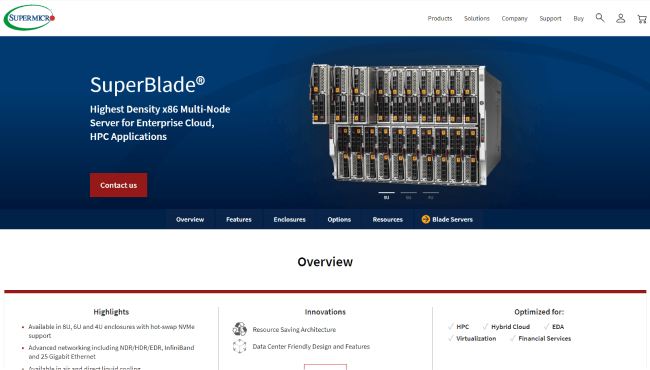Click the 'Optimized for:' heading
This screenshot has width=650, height=370.
[x=539, y=312]
